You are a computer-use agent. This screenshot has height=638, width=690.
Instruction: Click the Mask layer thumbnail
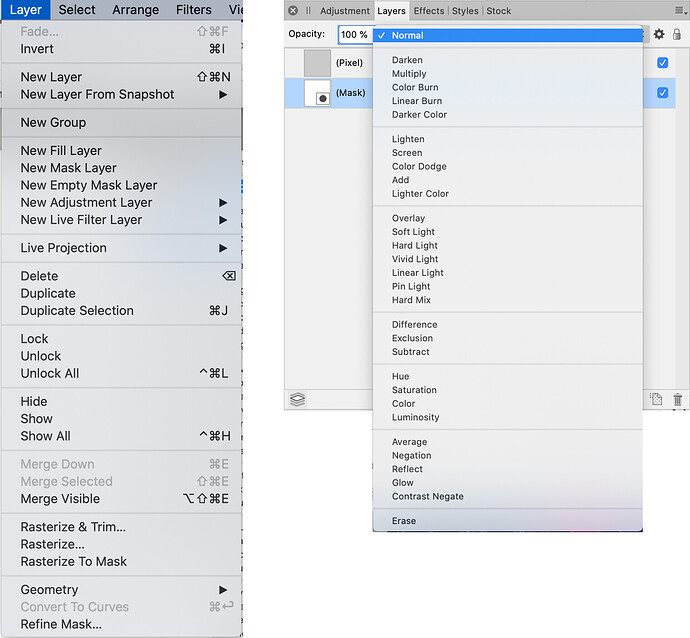pos(317,93)
